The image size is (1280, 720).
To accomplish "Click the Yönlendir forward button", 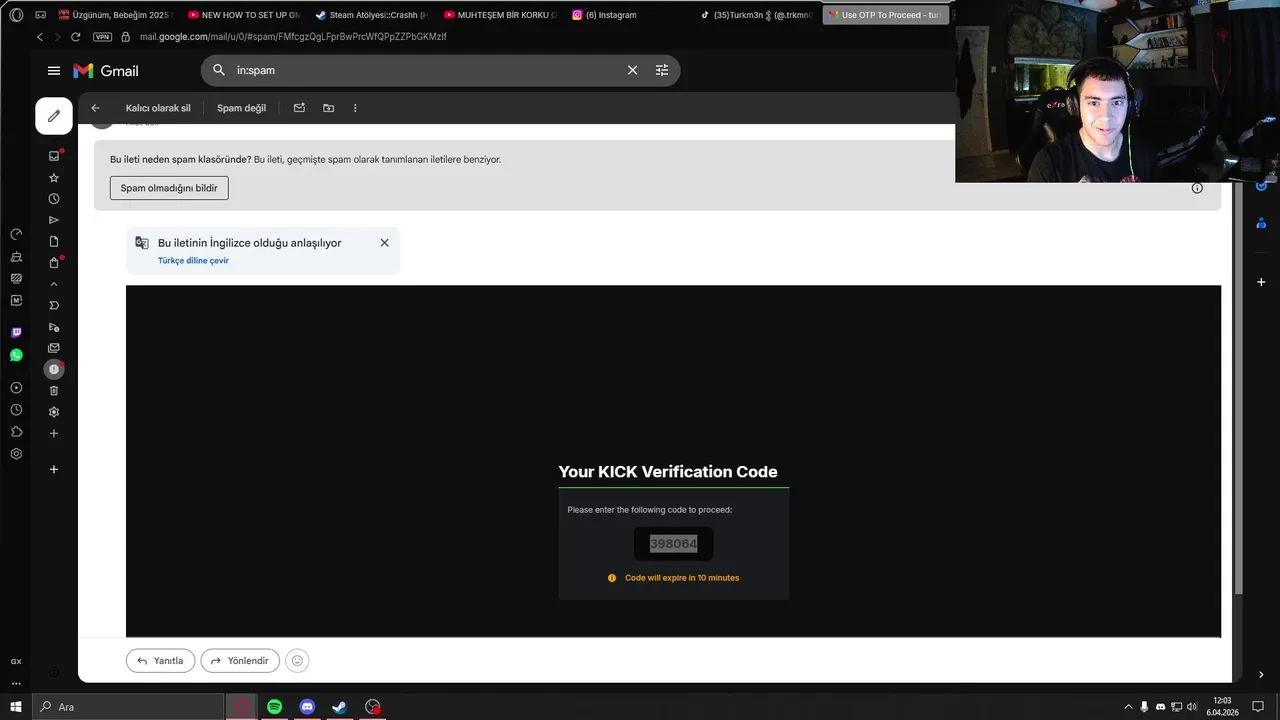I will (240, 661).
